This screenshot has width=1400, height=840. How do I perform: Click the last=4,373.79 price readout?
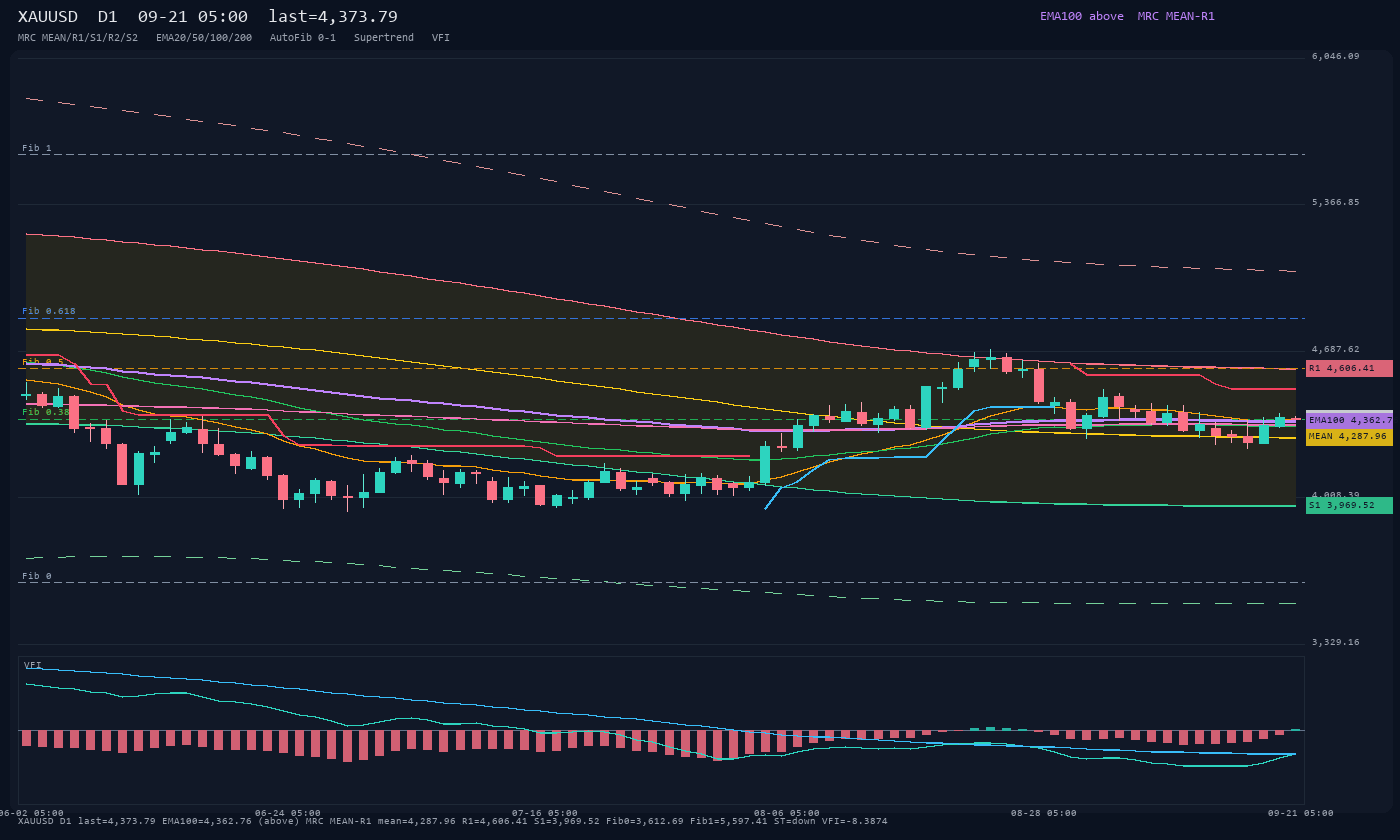[x=333, y=17]
